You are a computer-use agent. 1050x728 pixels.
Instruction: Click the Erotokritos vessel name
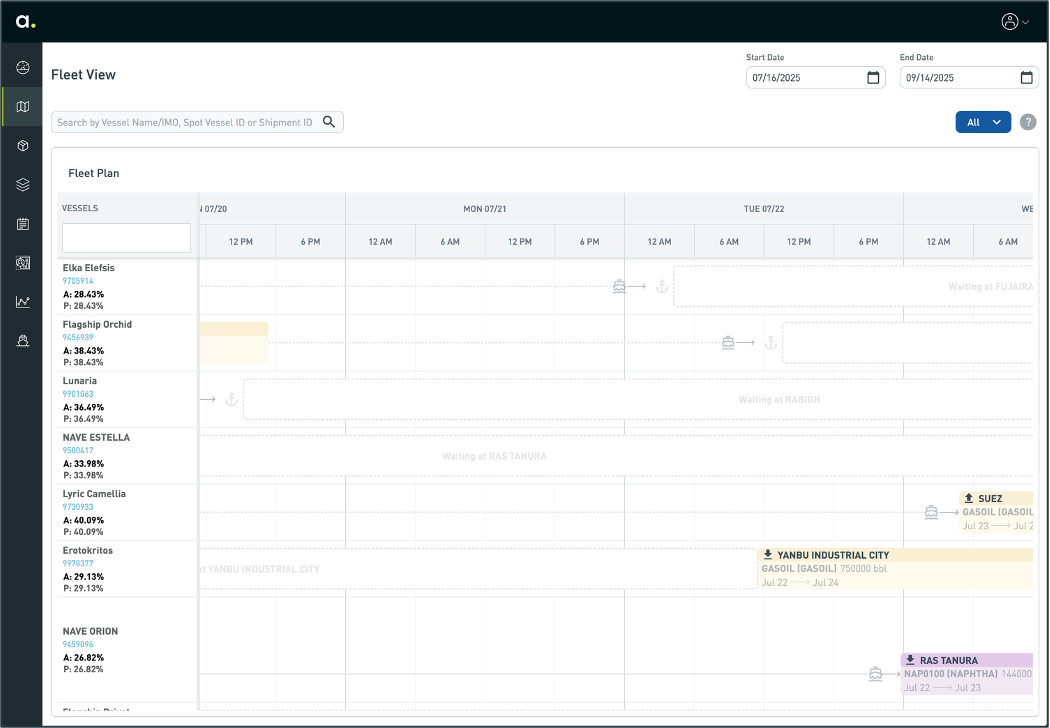click(88, 551)
